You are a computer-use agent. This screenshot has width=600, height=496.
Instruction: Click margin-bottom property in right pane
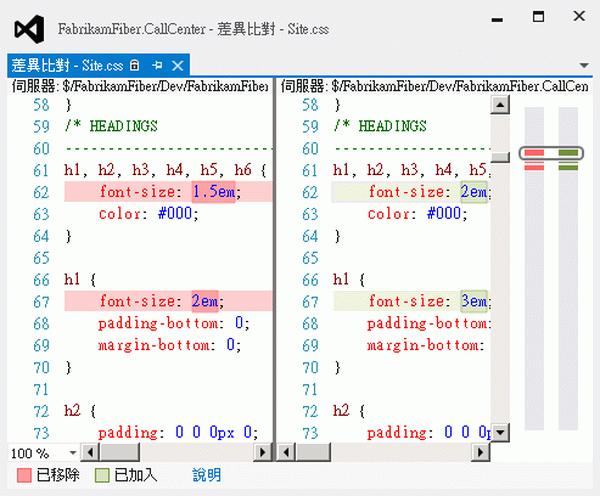coord(425,345)
